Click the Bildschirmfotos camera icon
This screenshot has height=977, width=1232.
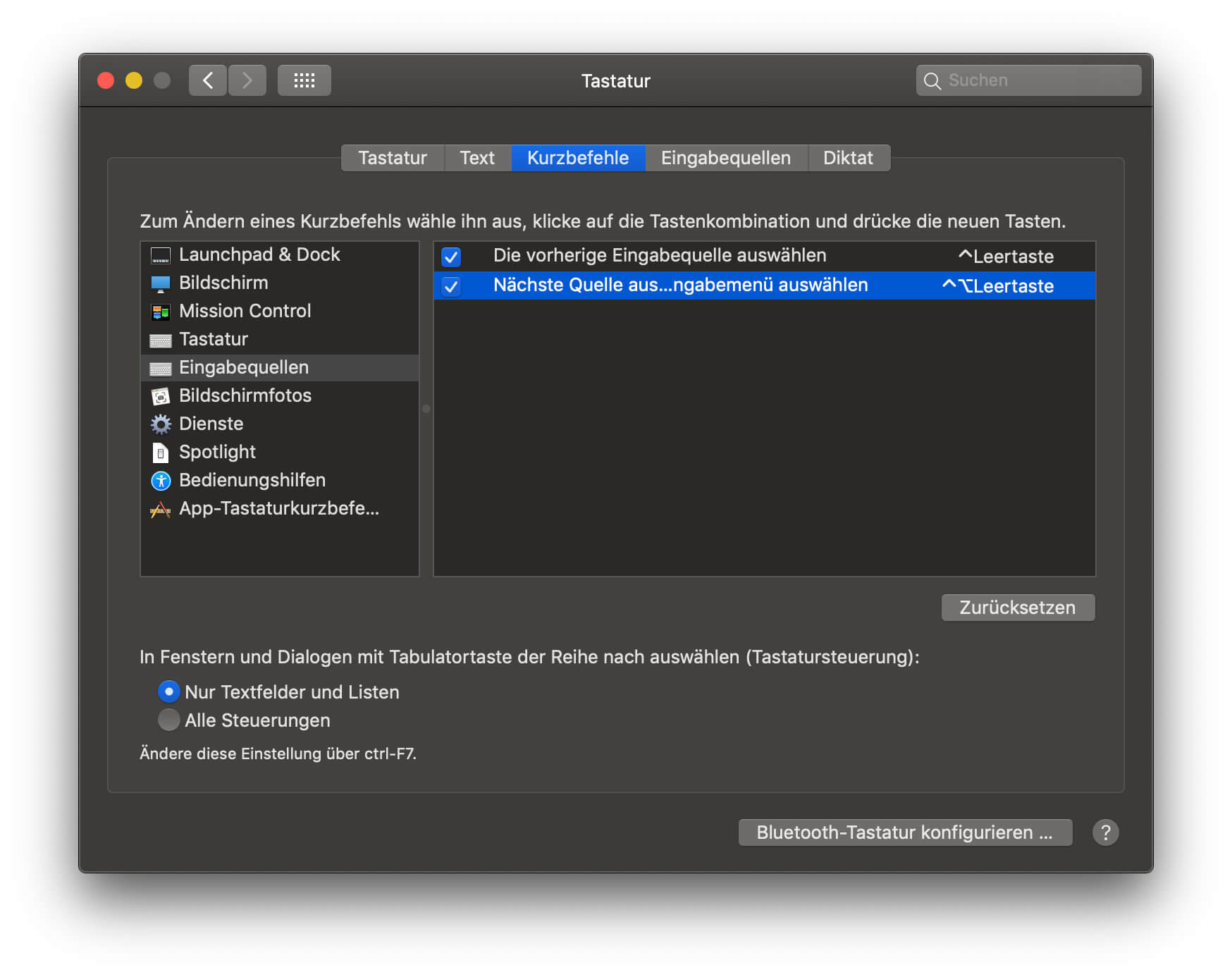[x=161, y=396]
